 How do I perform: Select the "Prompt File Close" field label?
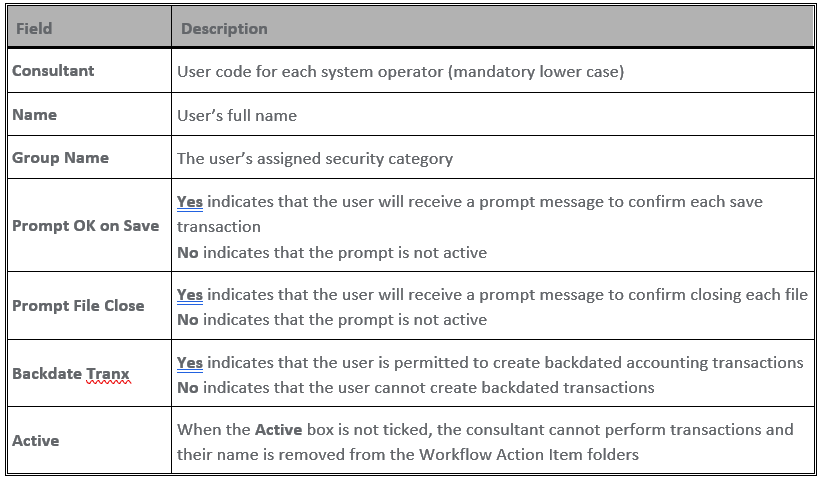point(78,306)
